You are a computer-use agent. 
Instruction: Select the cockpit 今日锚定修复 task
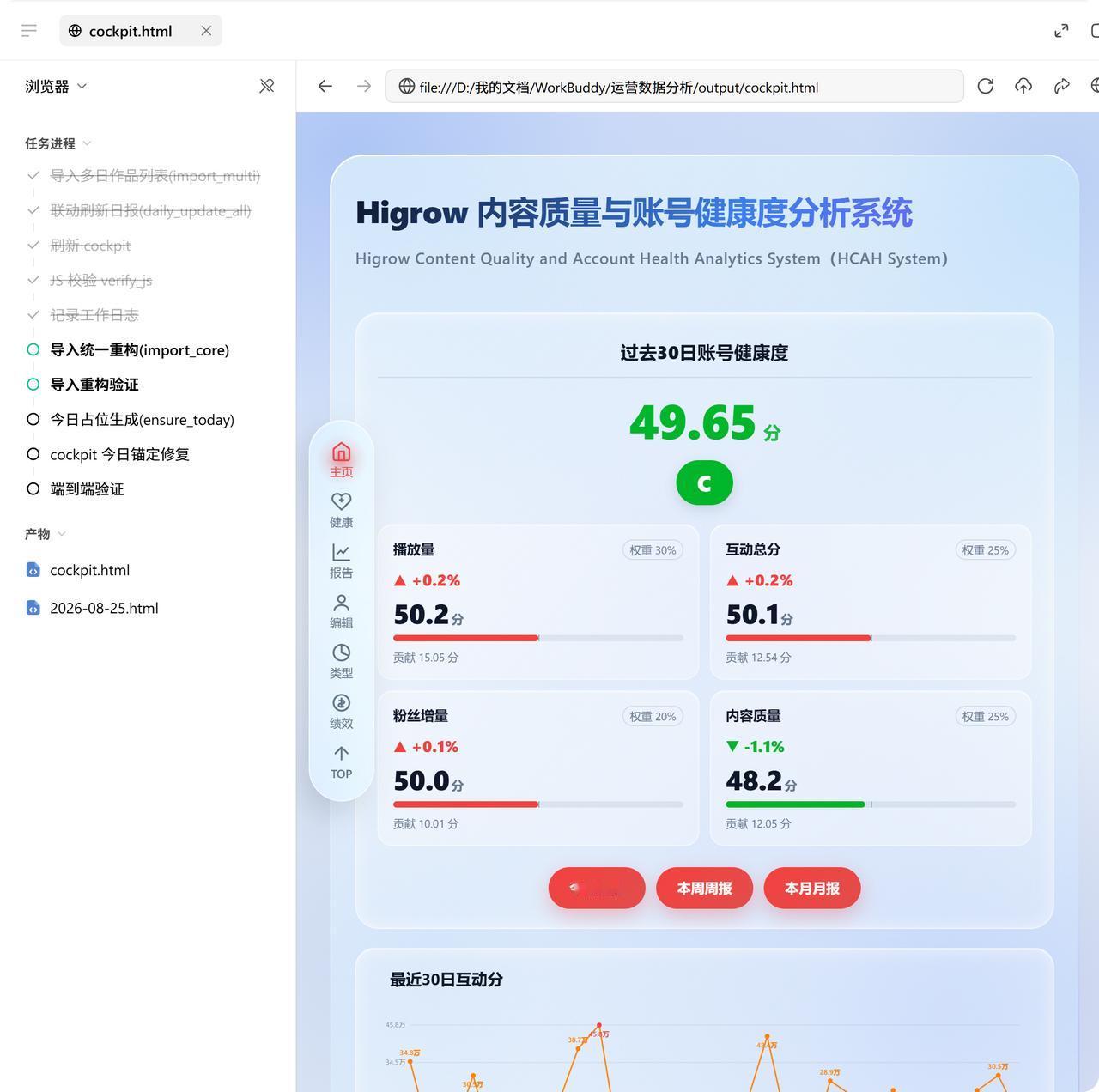119,454
